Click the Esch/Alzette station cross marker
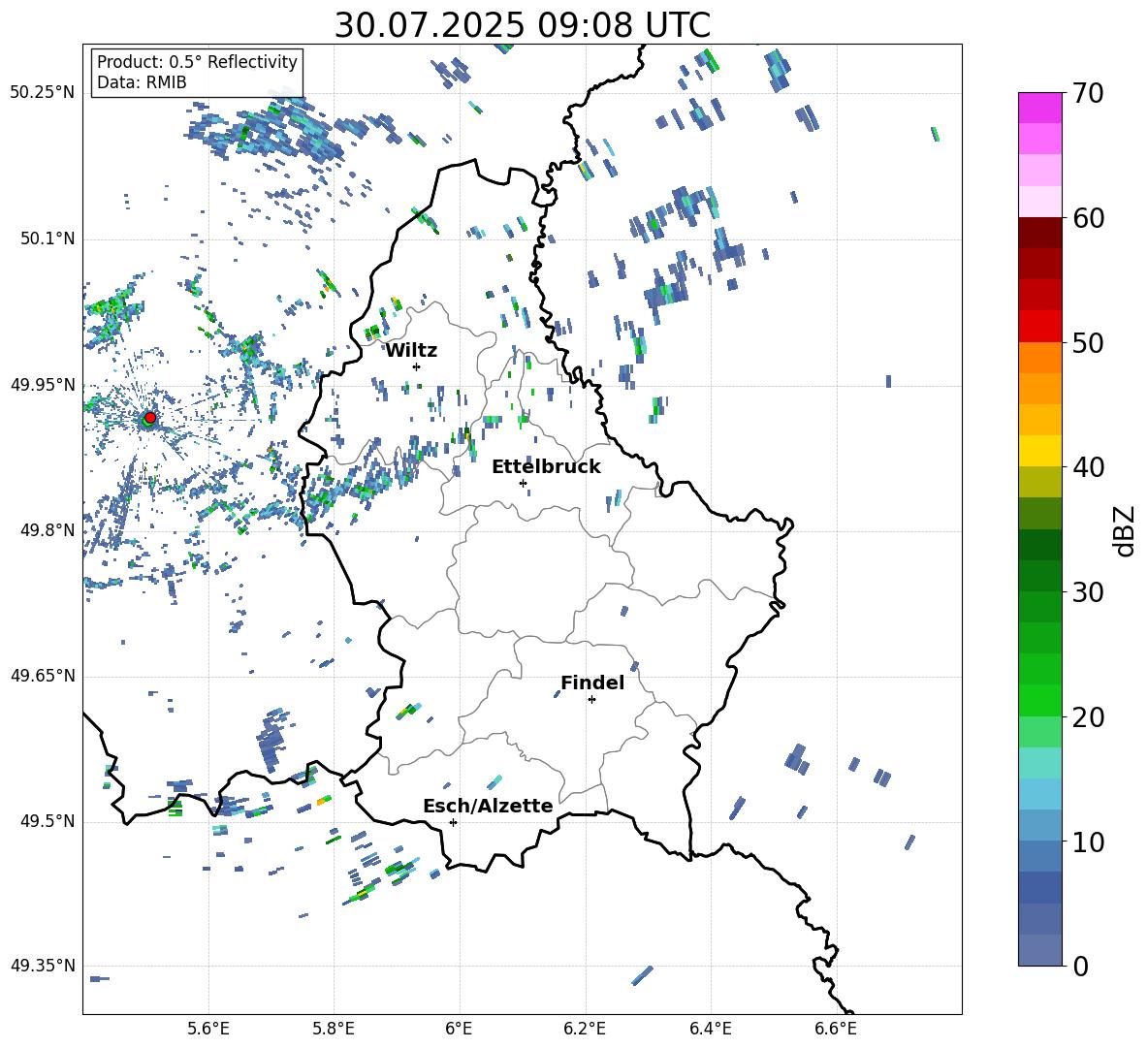 [x=453, y=822]
